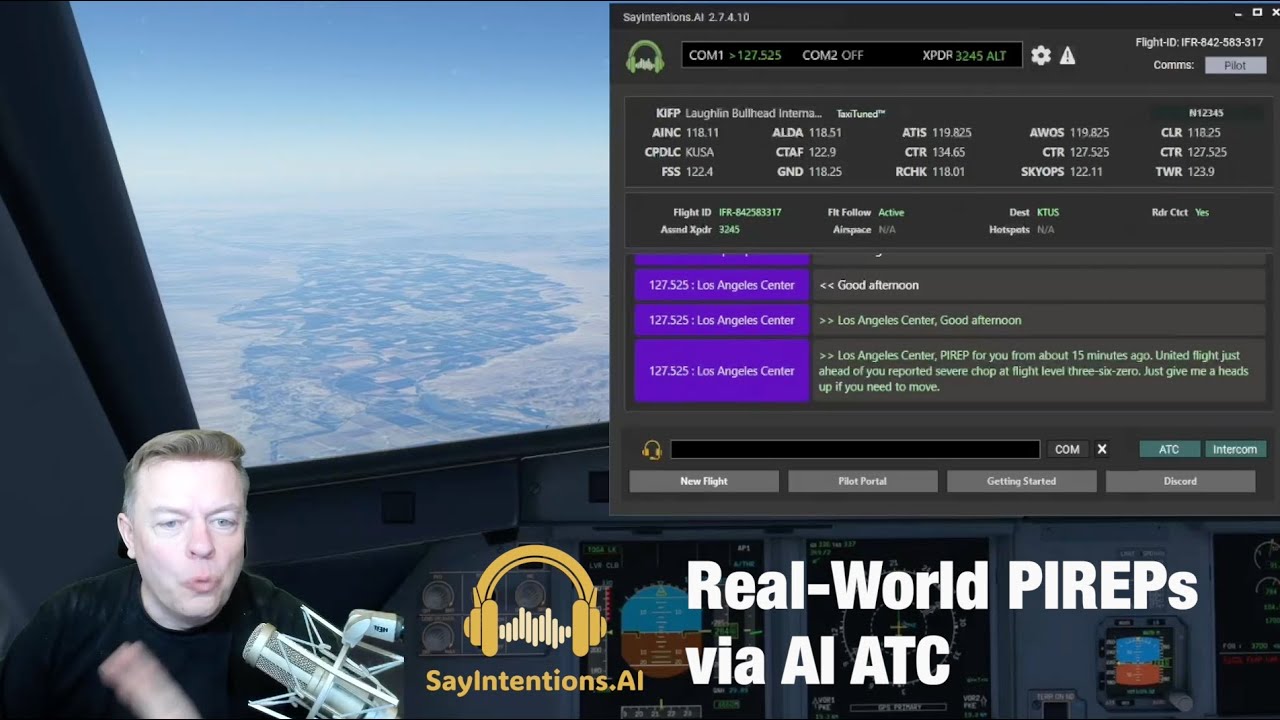
Task: Switch to Intercom mode
Action: point(1235,449)
